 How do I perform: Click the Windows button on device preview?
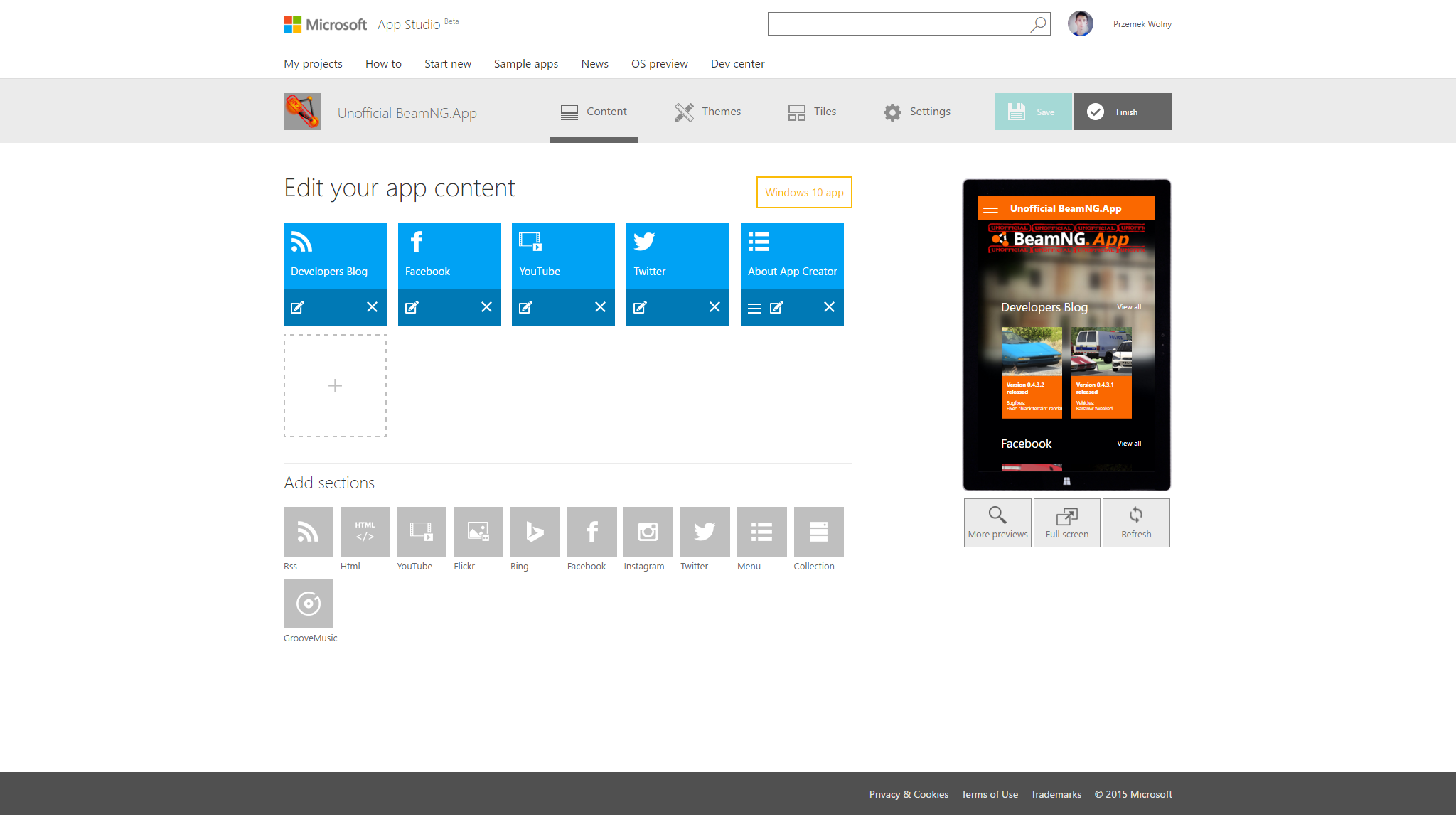coord(1066,481)
